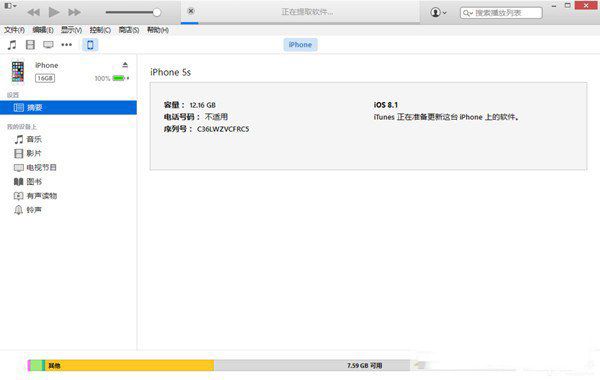Click the capacity value 12.16 GB
The height and width of the screenshot is (380, 600).
203,105
